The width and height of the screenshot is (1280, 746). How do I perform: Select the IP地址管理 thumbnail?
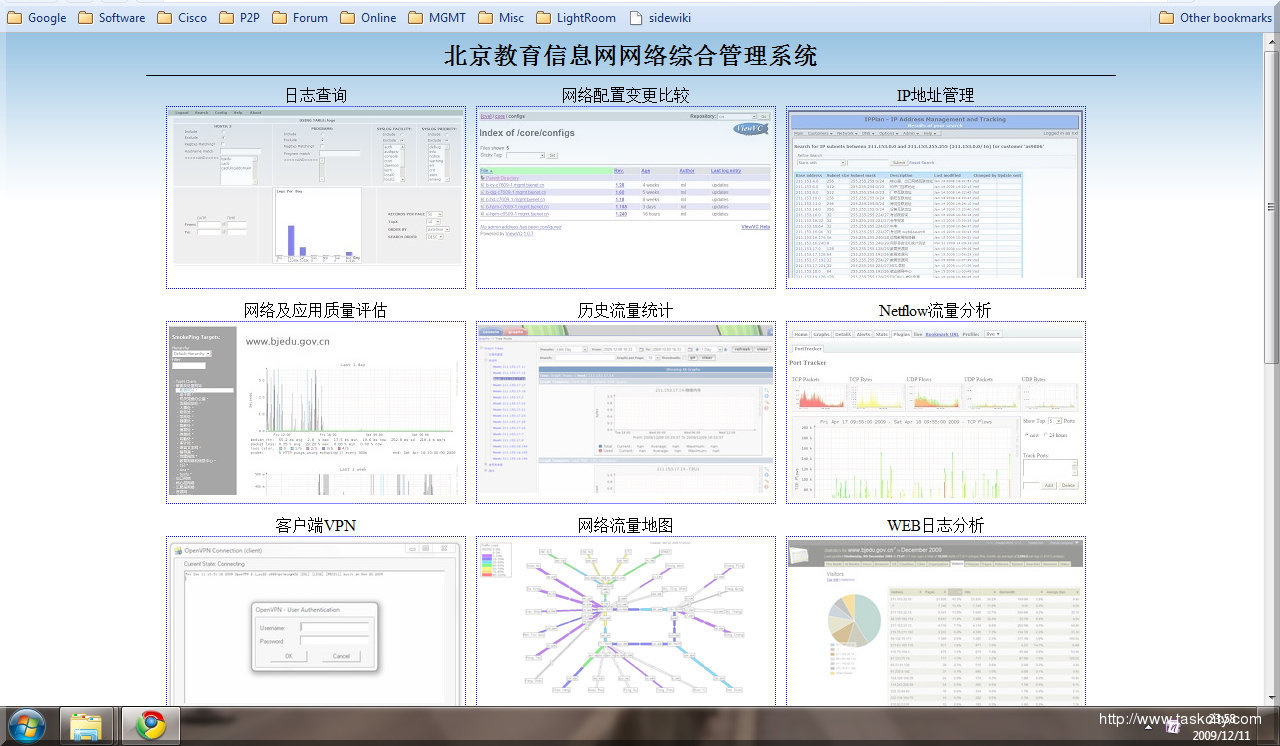click(935, 197)
